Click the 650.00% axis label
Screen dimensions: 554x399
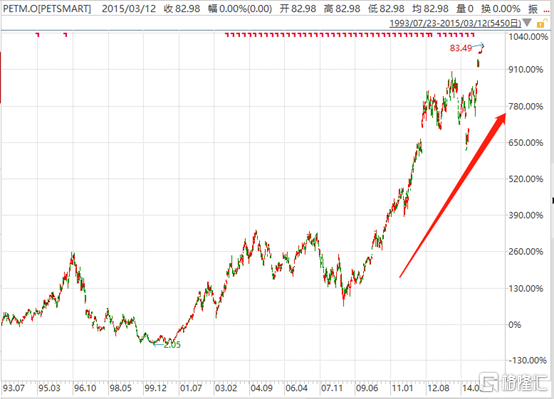point(526,143)
